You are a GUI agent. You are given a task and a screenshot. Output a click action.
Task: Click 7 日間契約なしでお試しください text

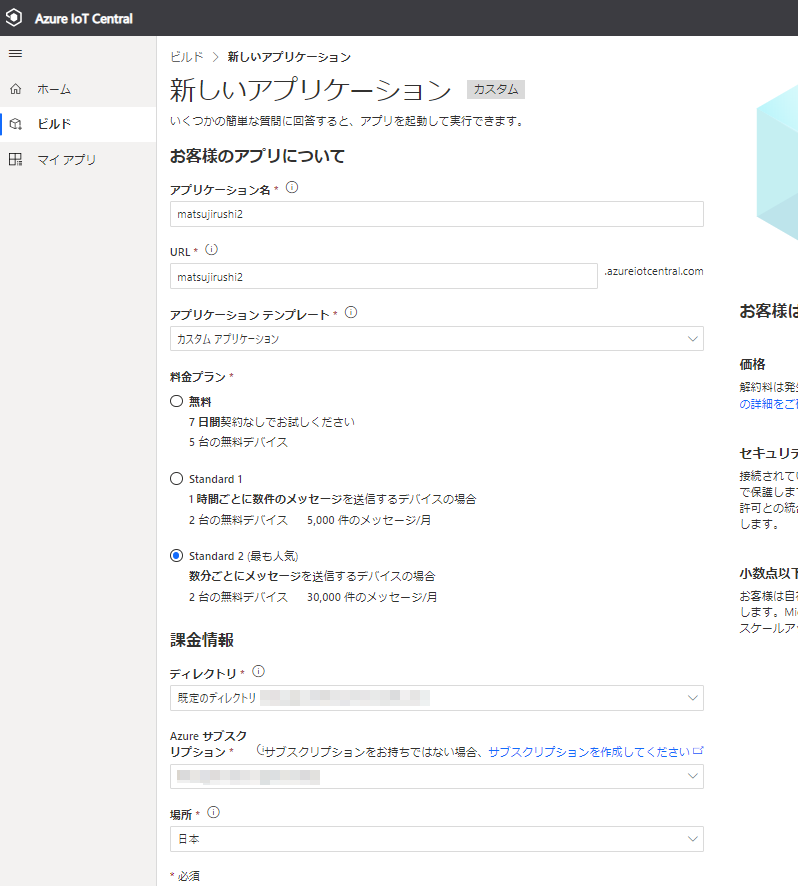pyautogui.click(x=272, y=422)
